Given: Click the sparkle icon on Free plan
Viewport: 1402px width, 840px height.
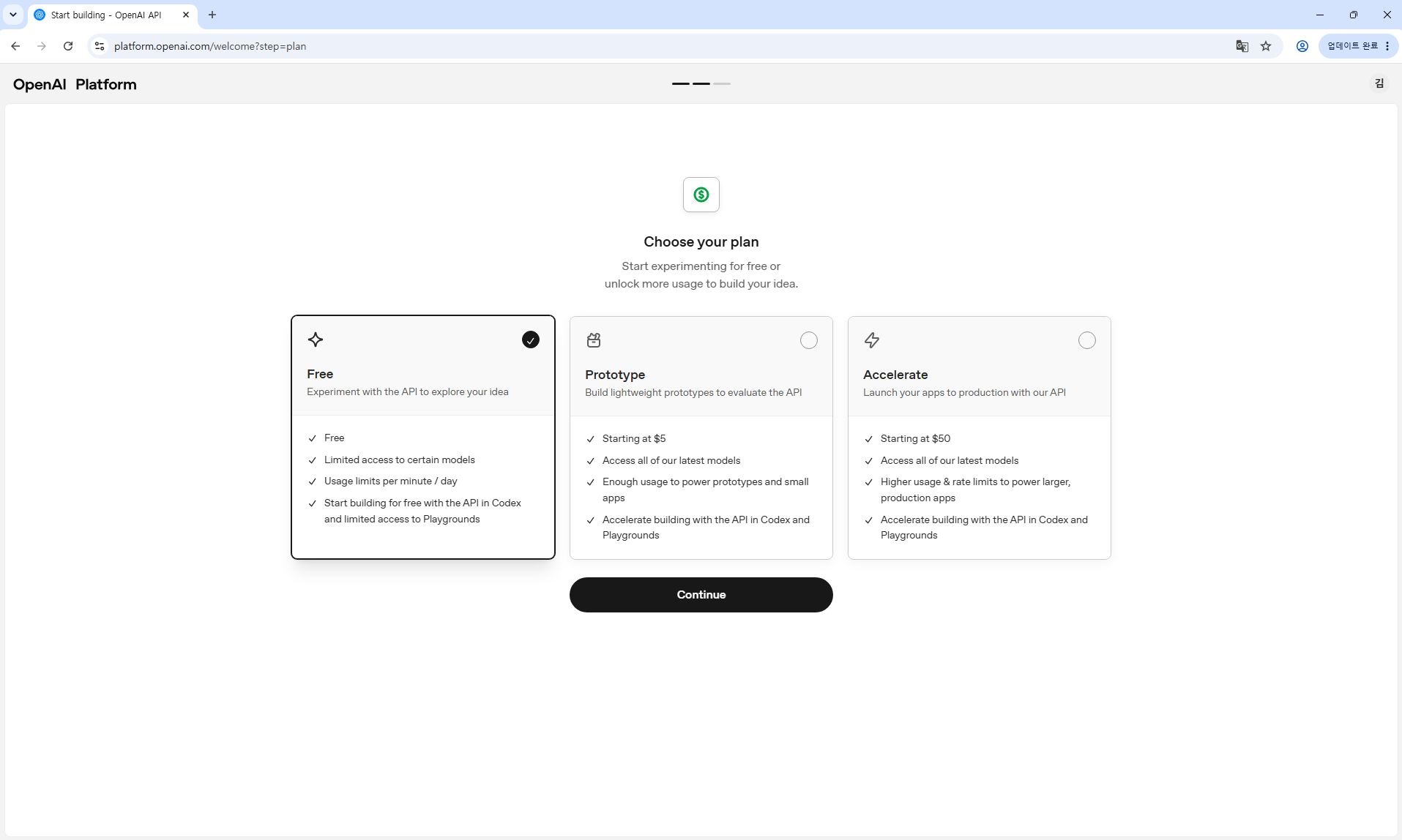Looking at the screenshot, I should [316, 340].
